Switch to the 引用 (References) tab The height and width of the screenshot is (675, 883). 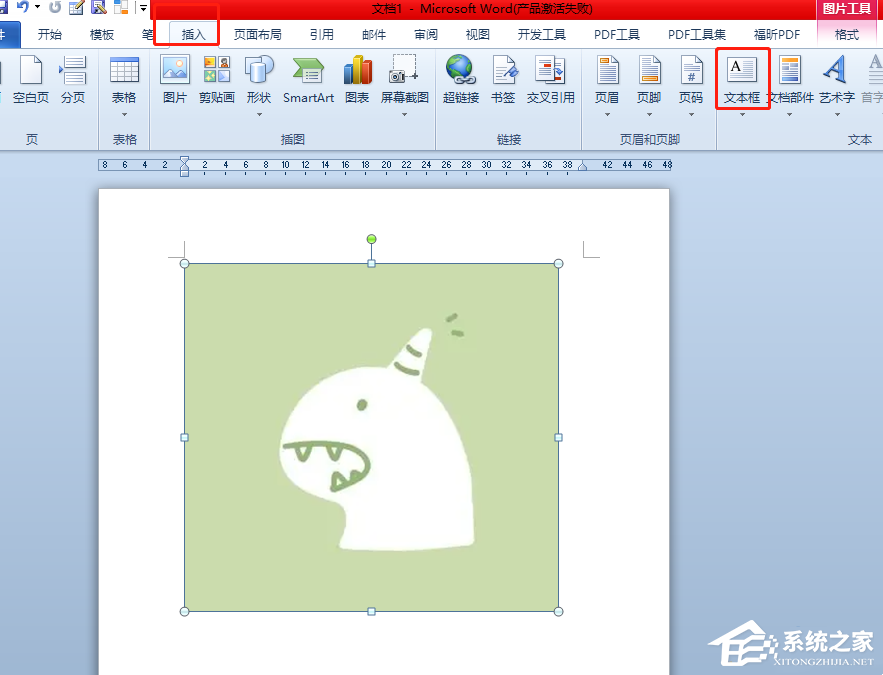[x=322, y=35]
